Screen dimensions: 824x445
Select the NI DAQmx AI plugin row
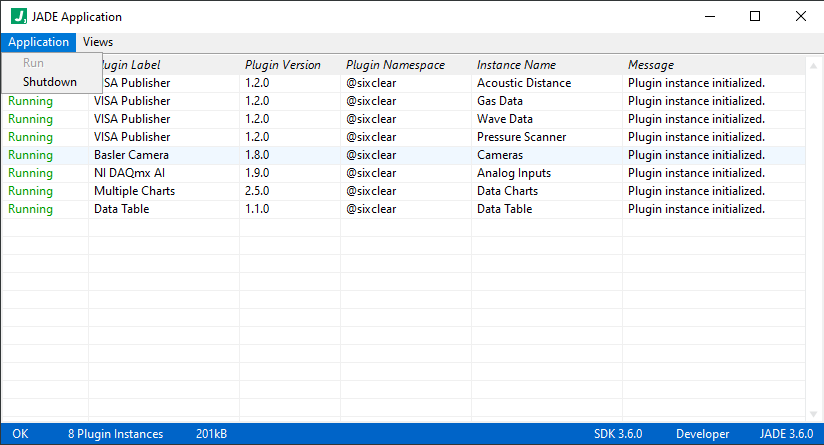click(403, 173)
